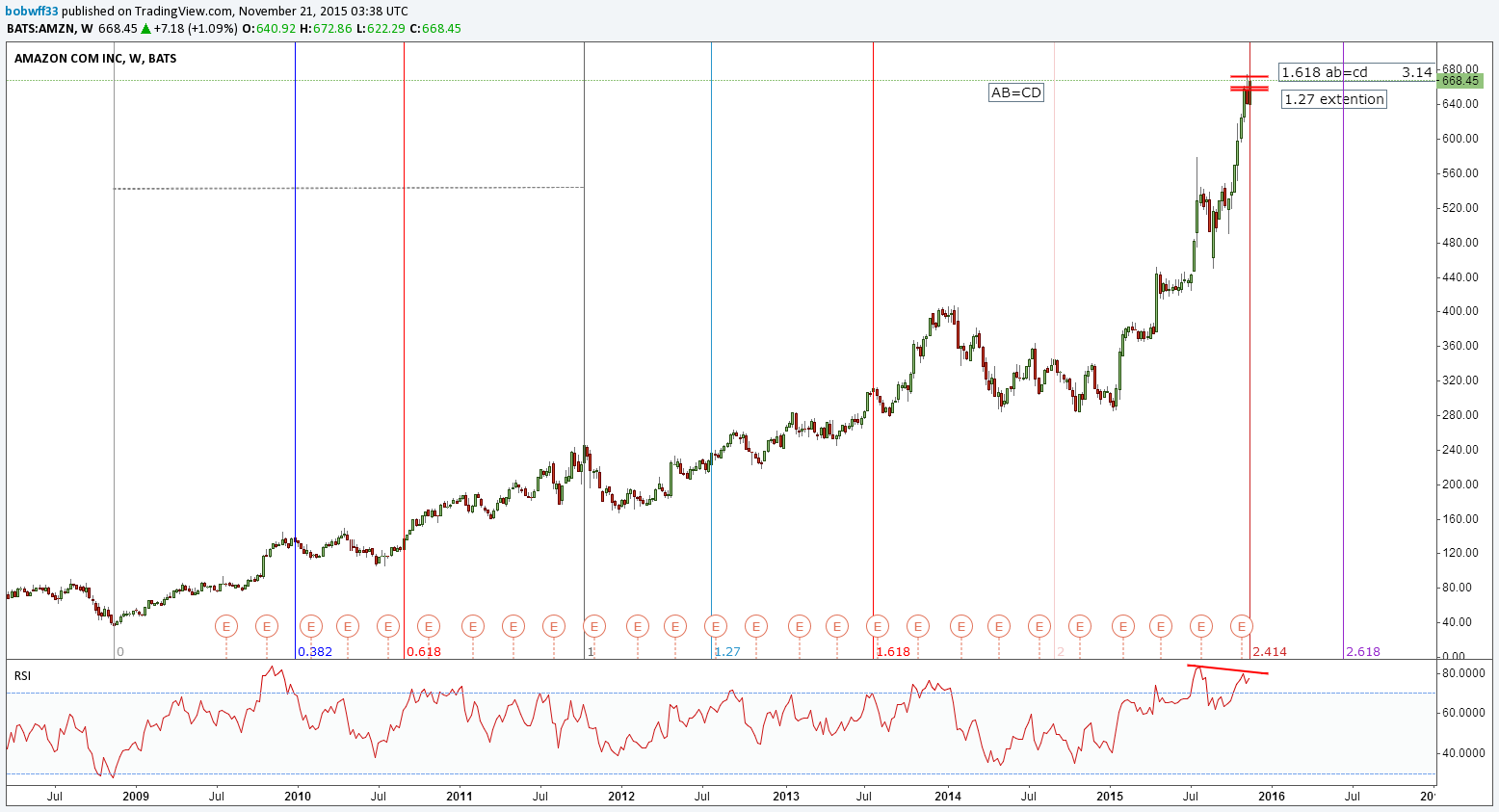Click the 2016 time axis label
This screenshot has height=812, width=1499.
(x=1272, y=797)
